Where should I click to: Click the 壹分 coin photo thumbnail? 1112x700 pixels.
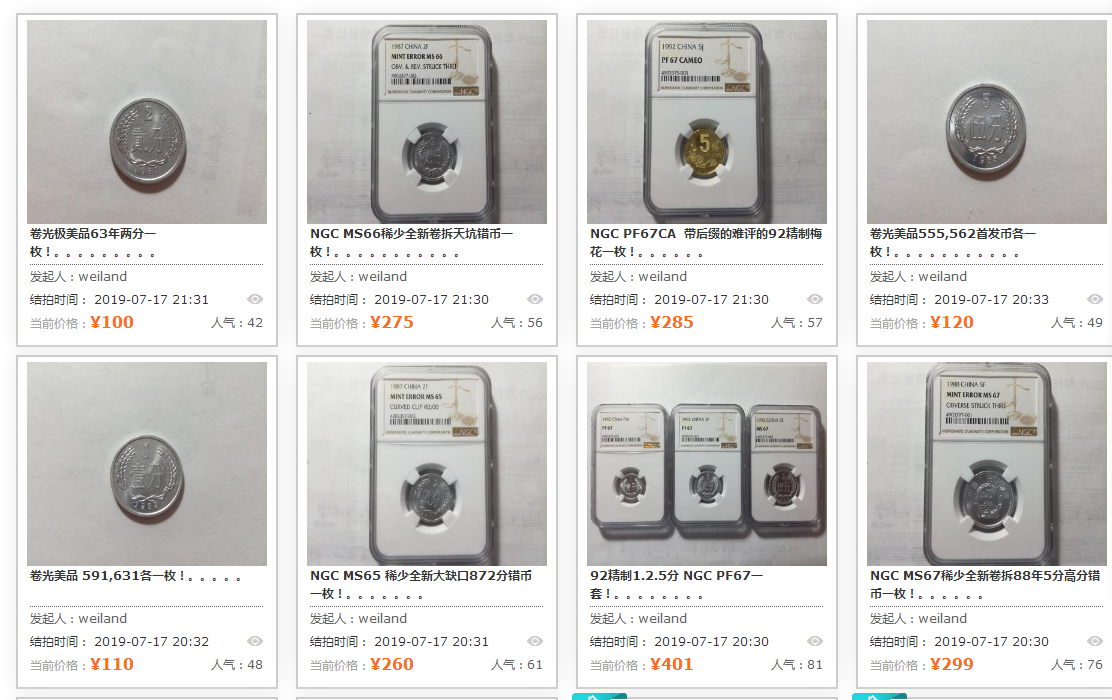pos(147,464)
